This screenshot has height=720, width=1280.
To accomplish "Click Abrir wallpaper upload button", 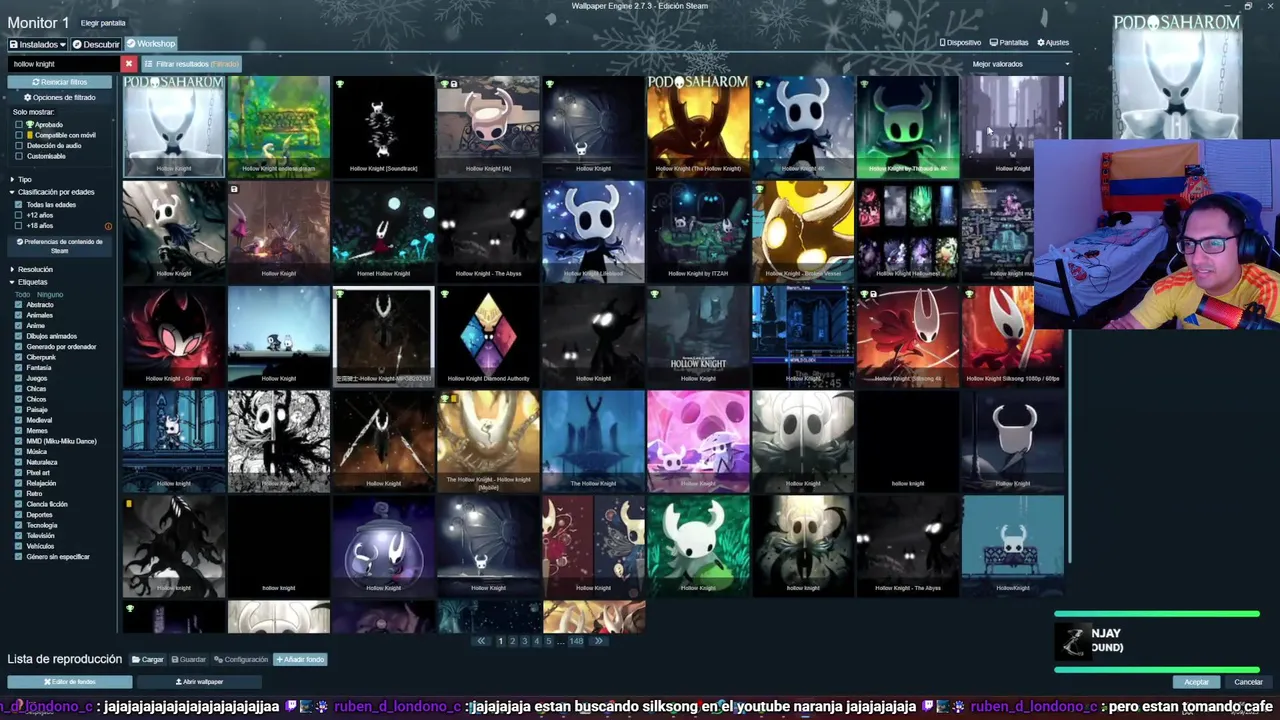I will (x=199, y=682).
